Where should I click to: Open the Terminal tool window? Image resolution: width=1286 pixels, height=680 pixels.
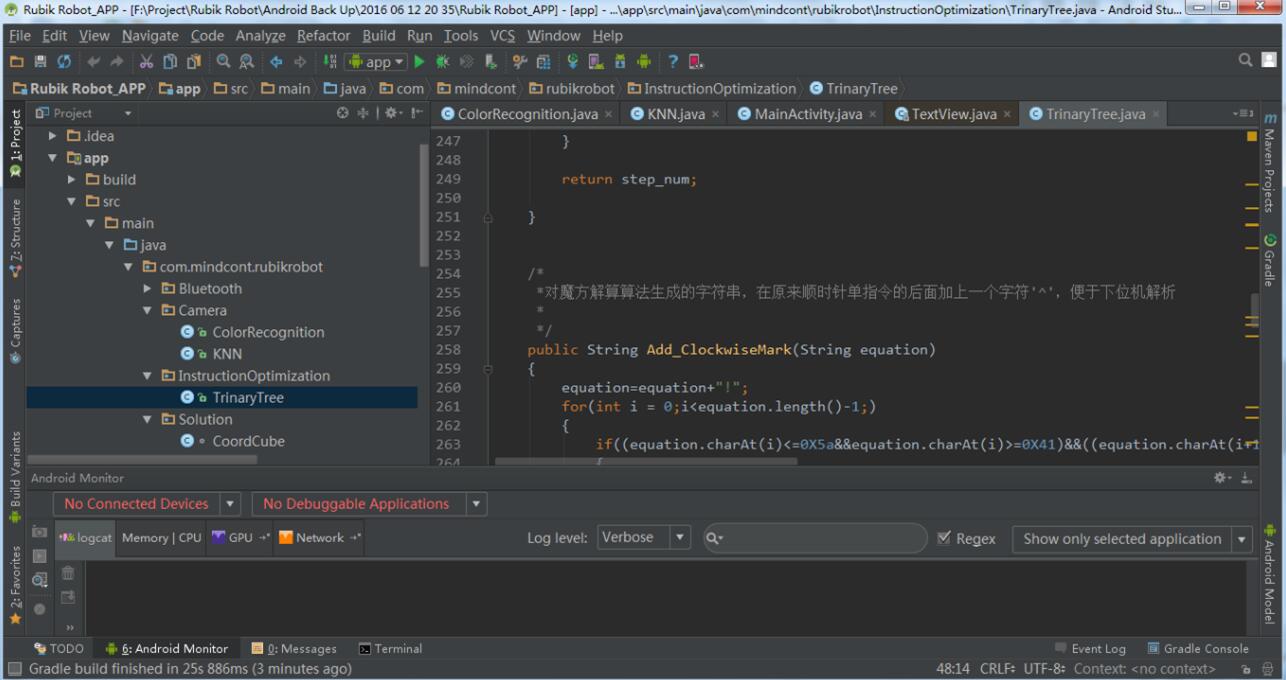tap(390, 649)
